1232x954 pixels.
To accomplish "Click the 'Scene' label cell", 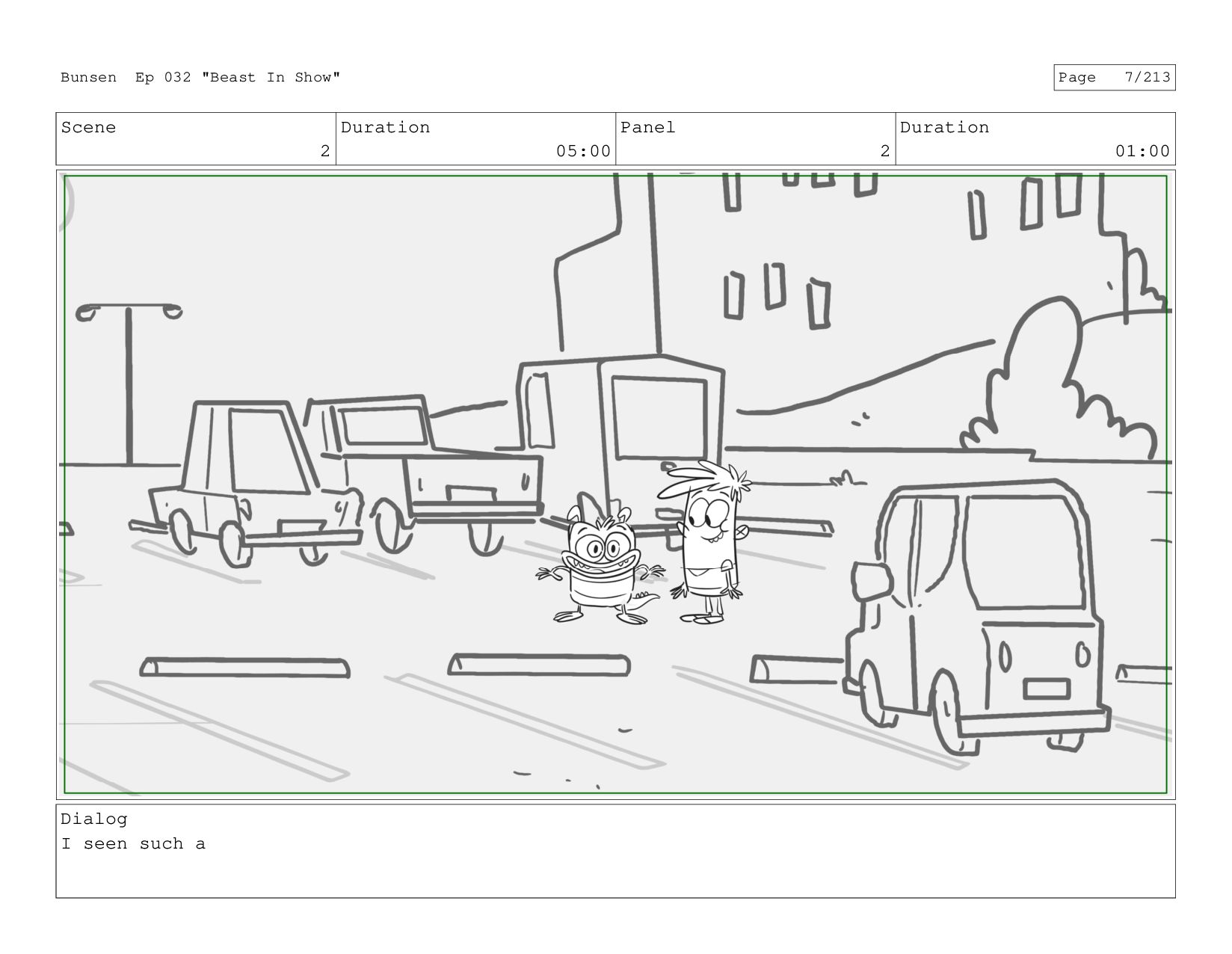I will click(196, 139).
